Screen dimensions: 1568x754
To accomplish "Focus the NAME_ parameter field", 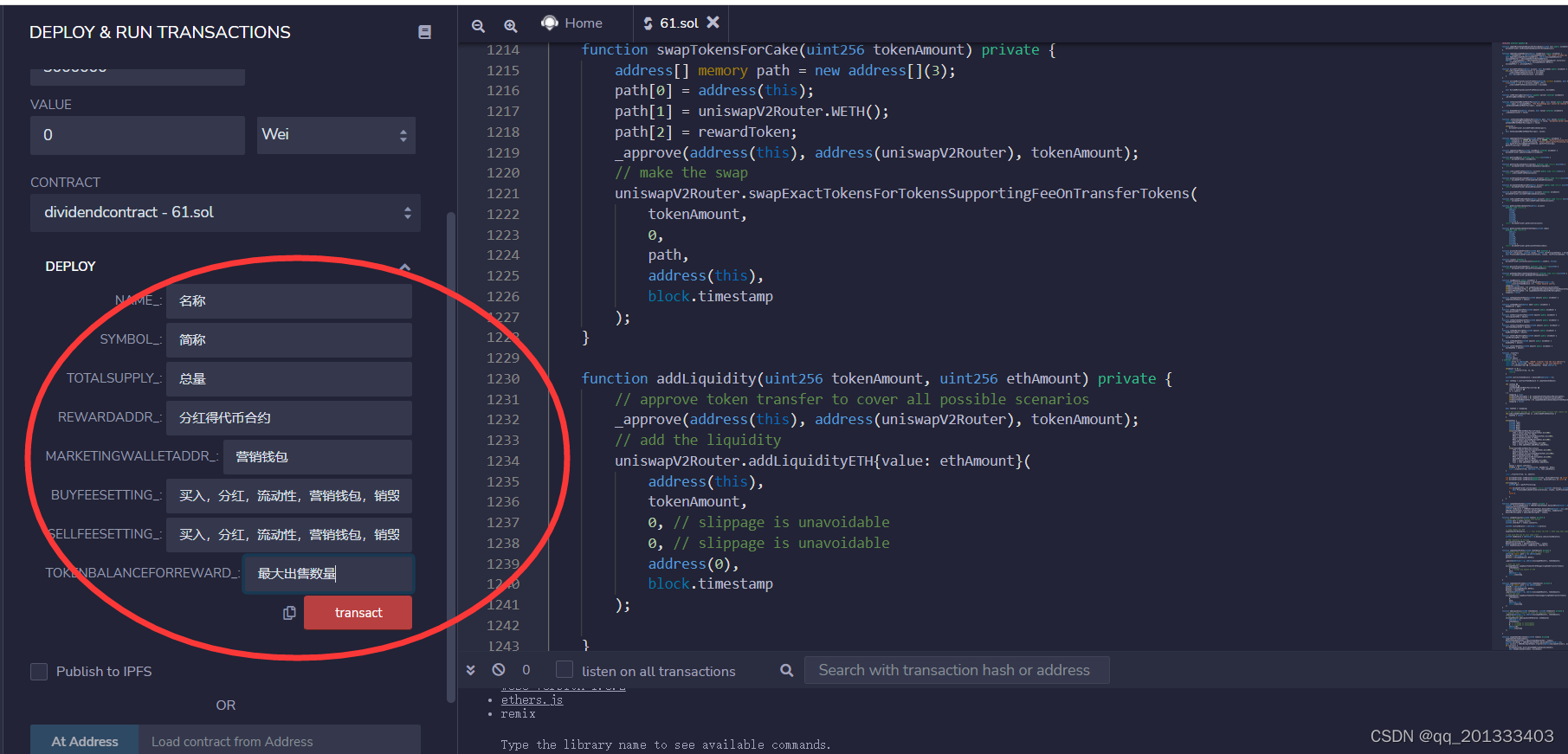I will tap(289, 301).
